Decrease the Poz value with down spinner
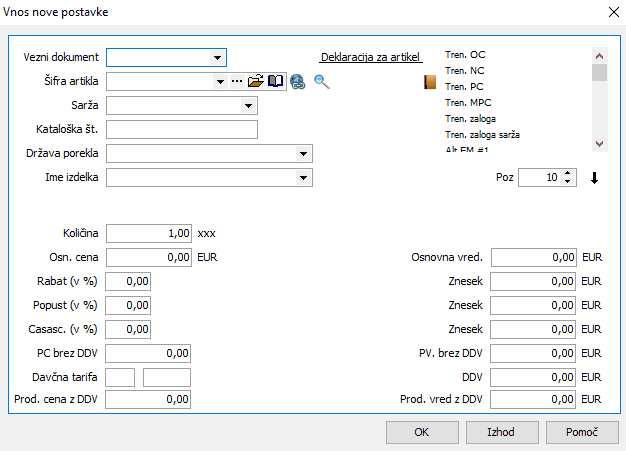 (568, 182)
